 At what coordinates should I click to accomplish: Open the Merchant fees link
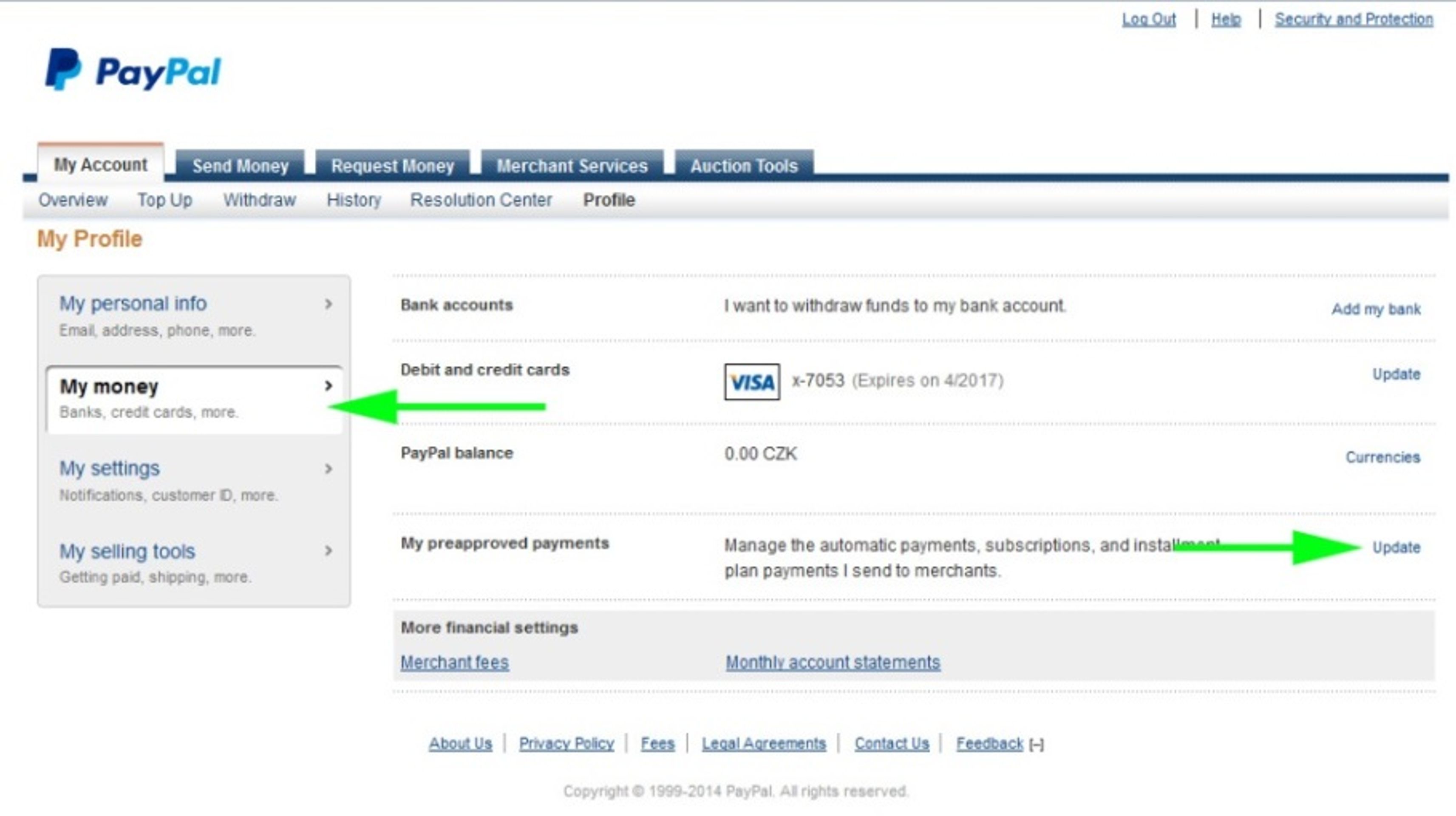[x=454, y=662]
